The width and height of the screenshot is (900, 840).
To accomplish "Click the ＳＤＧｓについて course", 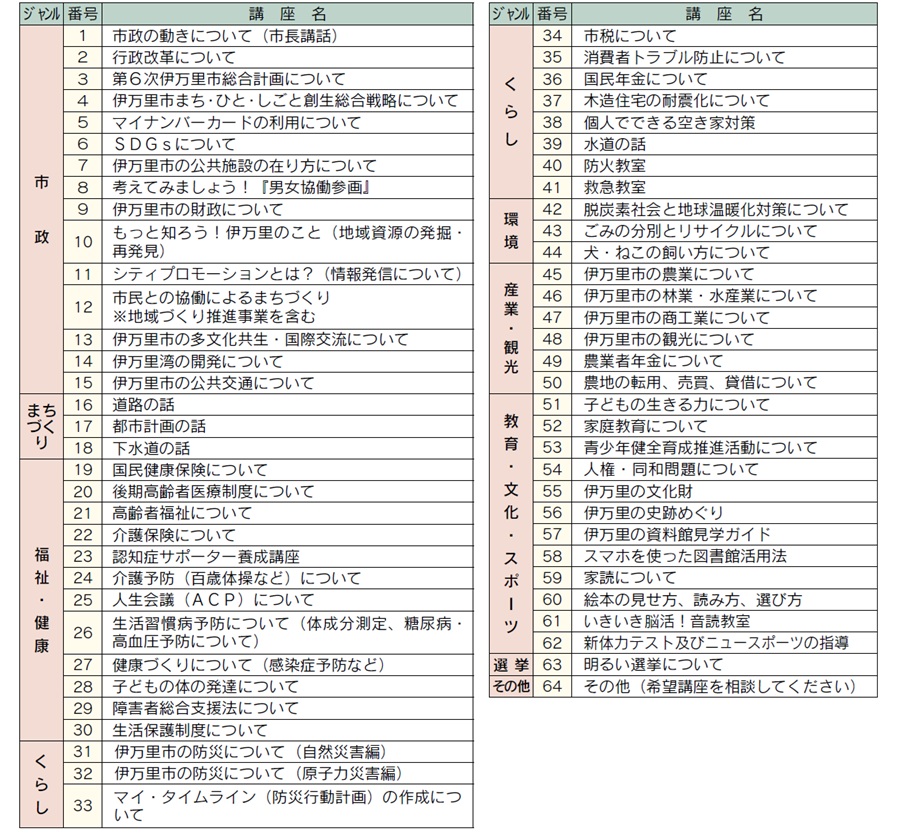I will [174, 144].
